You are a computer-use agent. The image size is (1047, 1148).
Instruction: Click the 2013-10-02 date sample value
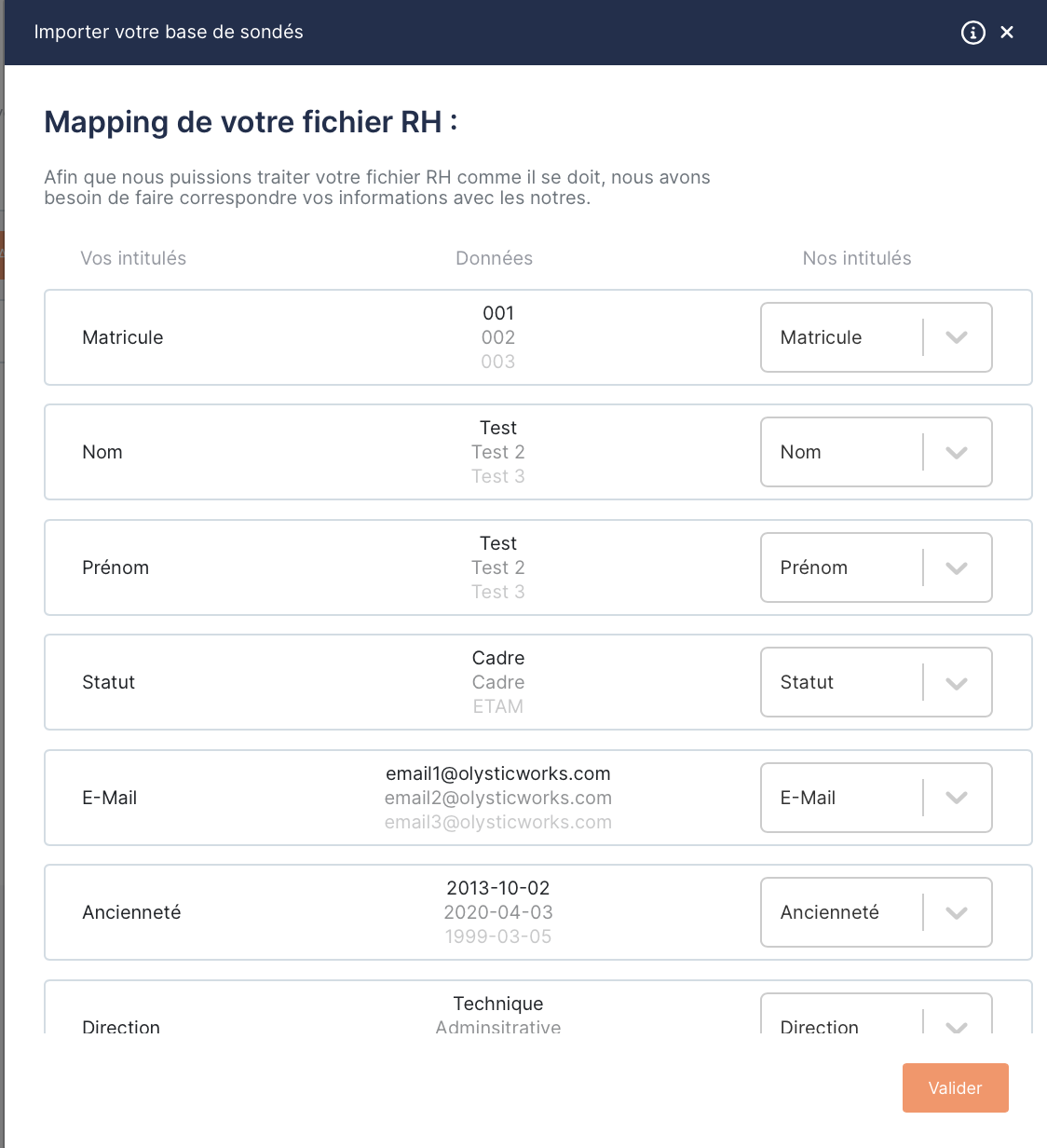(x=497, y=889)
